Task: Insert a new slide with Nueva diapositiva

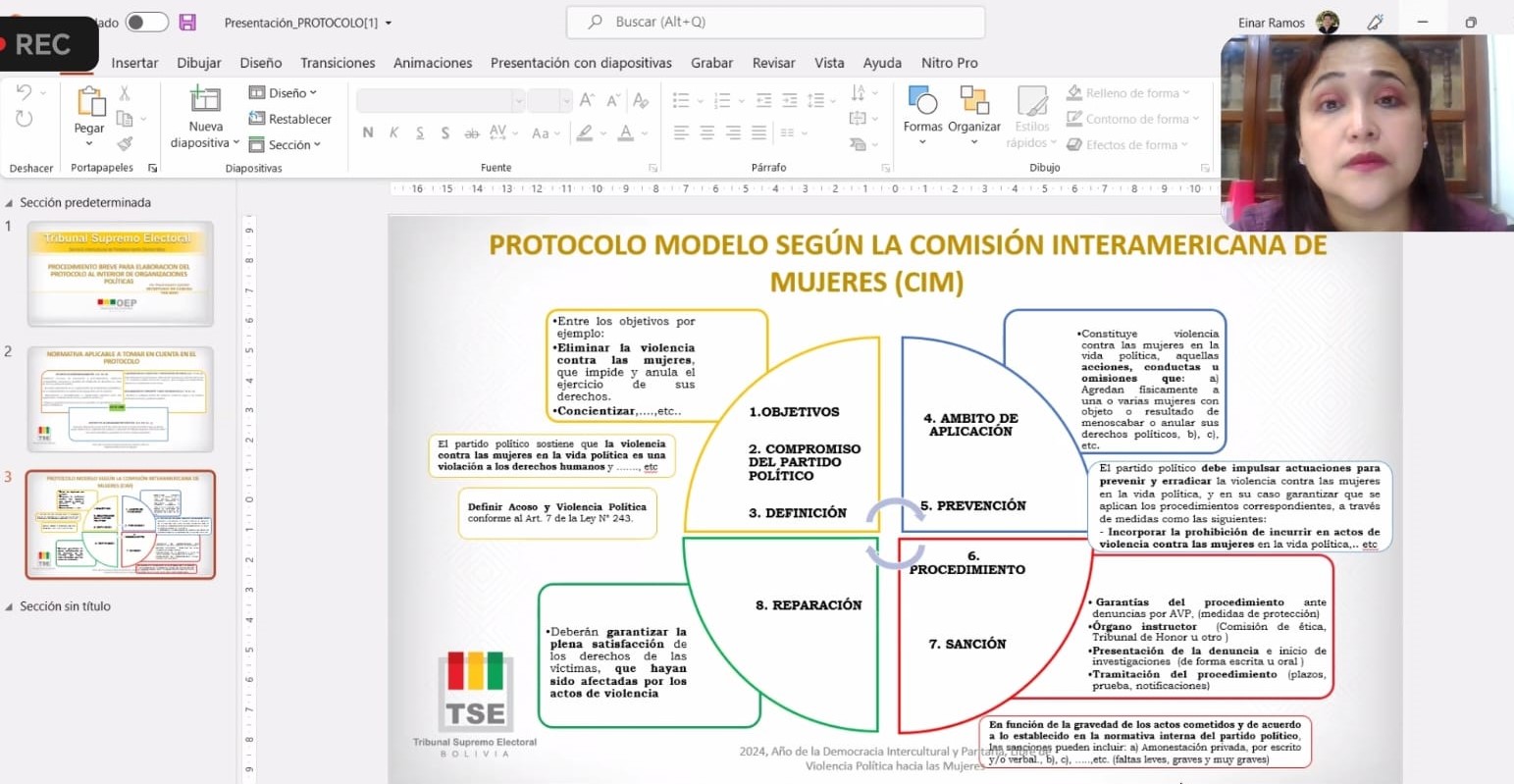Action: pyautogui.click(x=205, y=102)
